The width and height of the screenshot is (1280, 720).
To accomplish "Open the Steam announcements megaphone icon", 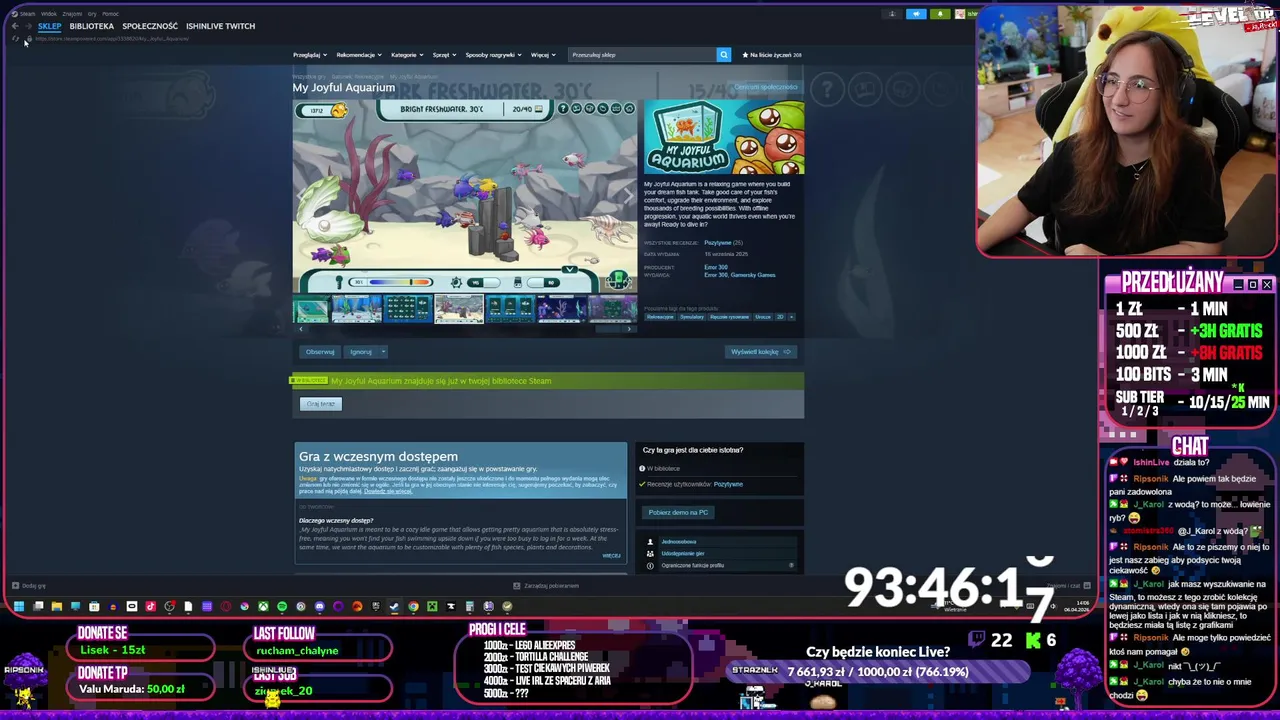I will pos(916,14).
